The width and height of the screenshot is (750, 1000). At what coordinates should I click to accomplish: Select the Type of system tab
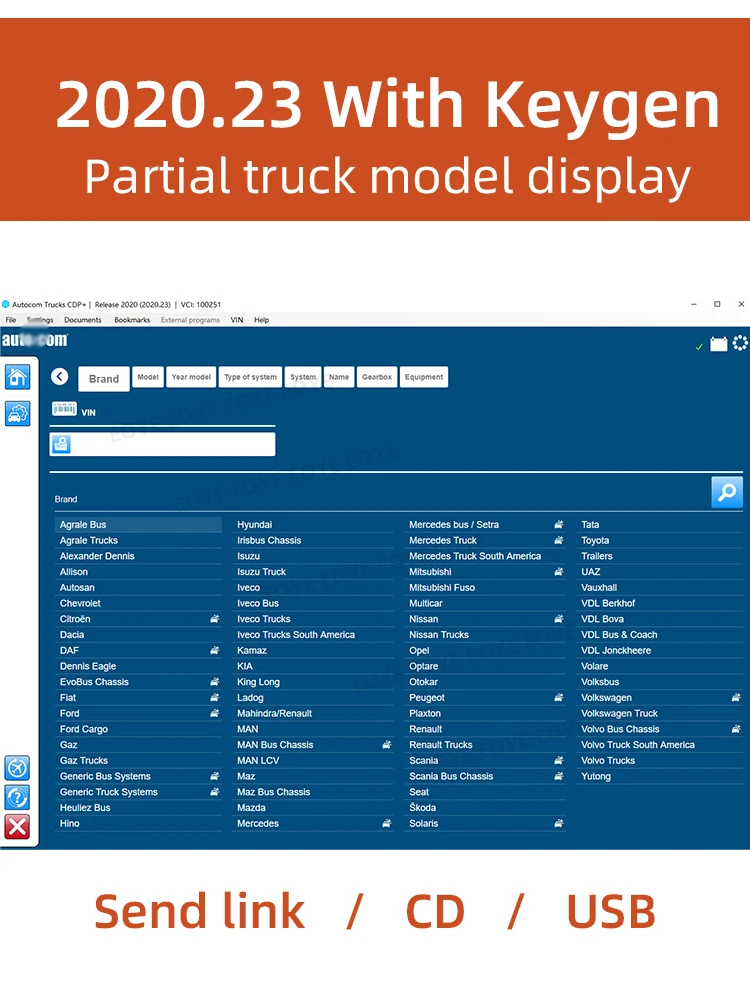click(251, 377)
